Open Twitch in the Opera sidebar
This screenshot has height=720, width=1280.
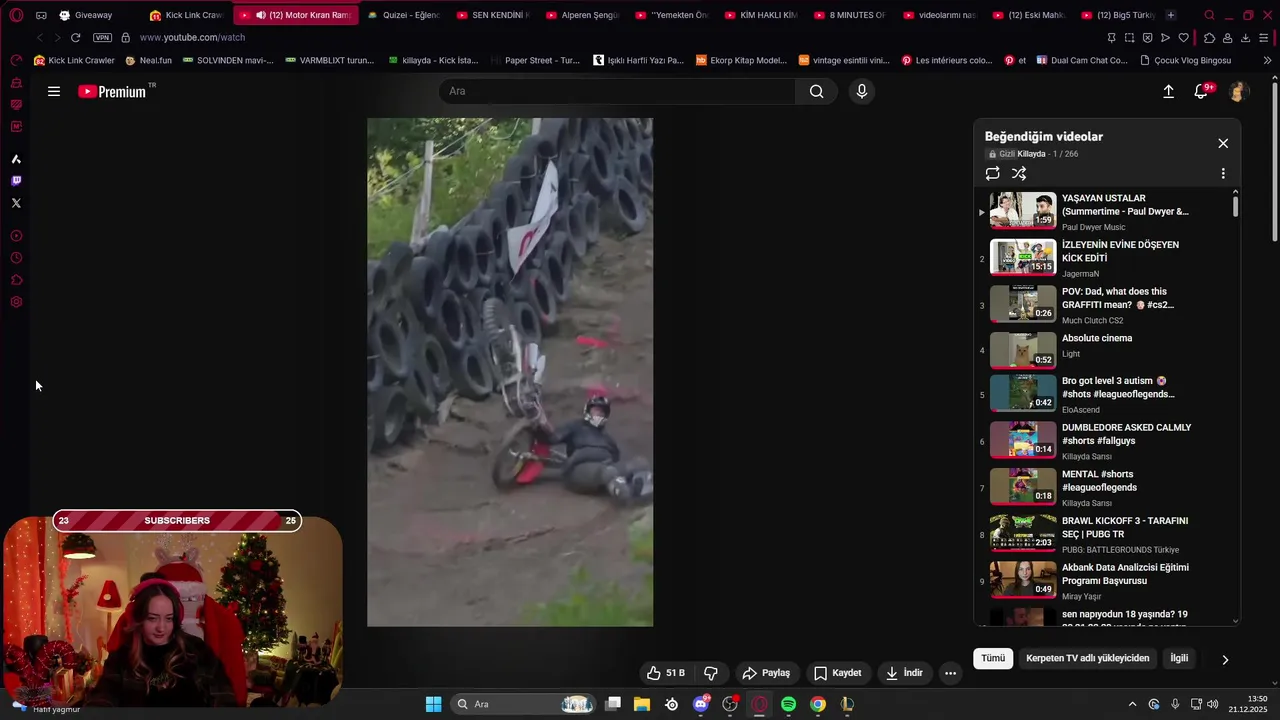tap(16, 181)
